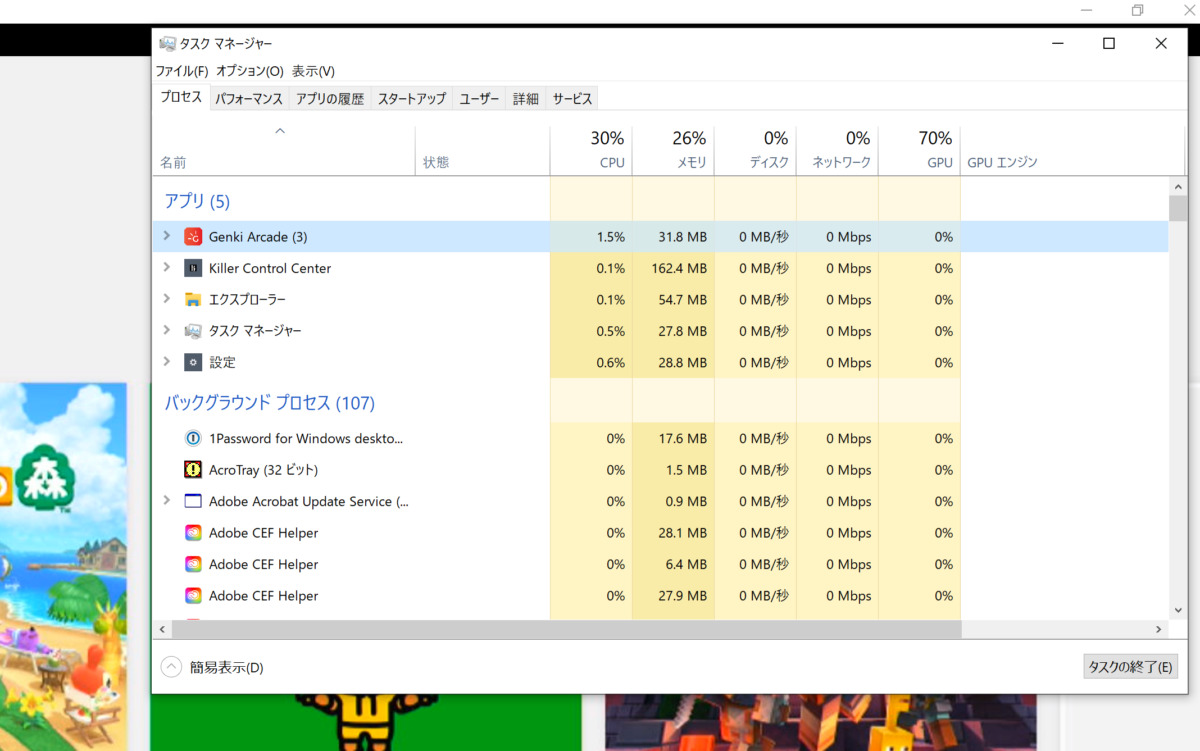
Task: Switch to the スタートアップ tab
Action: coord(412,99)
